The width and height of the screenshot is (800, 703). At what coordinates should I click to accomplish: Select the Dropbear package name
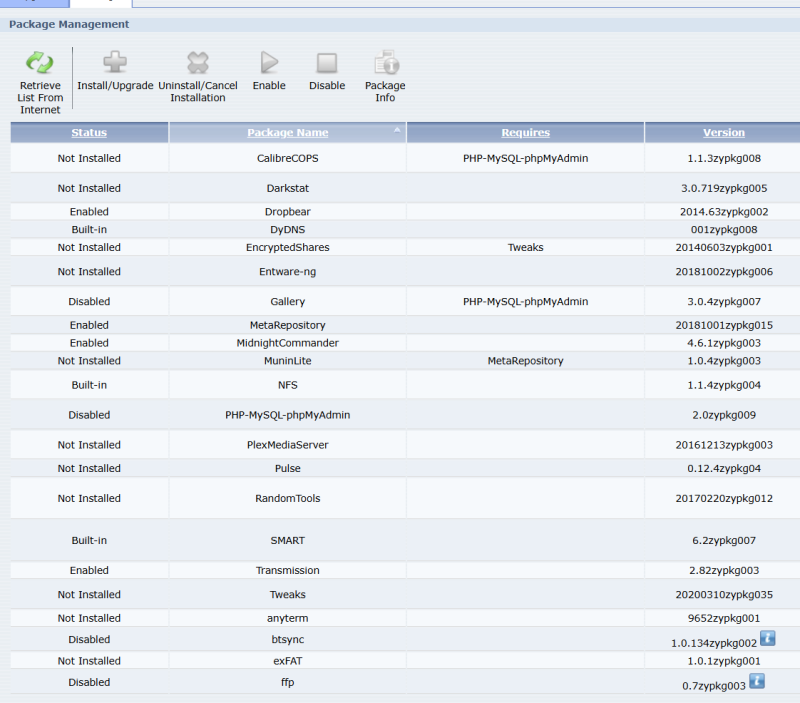[287, 212]
